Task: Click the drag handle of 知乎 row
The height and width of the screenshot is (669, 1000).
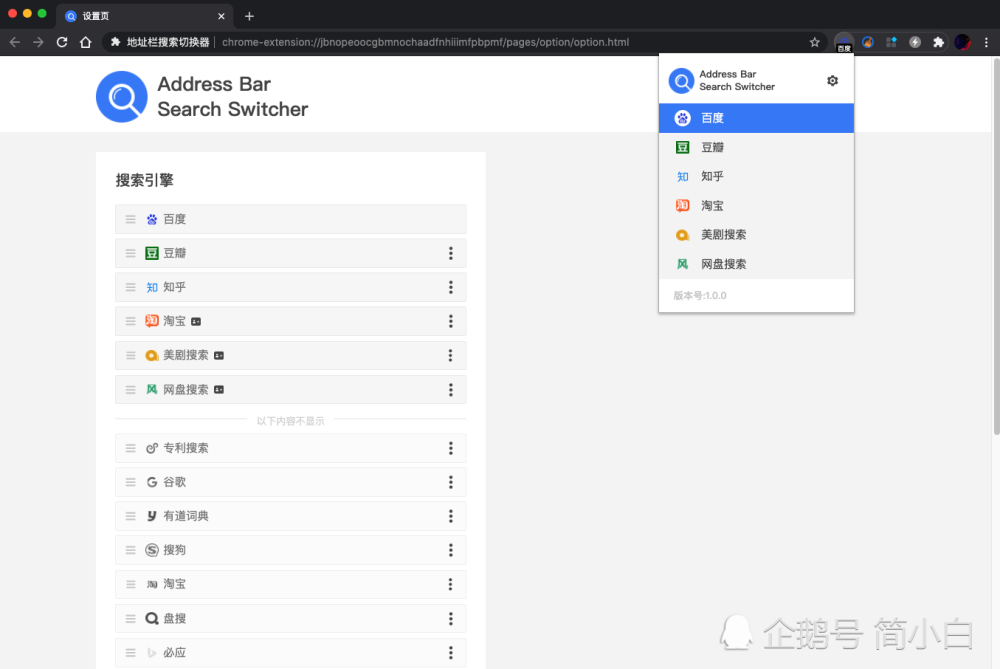Action: (x=131, y=287)
